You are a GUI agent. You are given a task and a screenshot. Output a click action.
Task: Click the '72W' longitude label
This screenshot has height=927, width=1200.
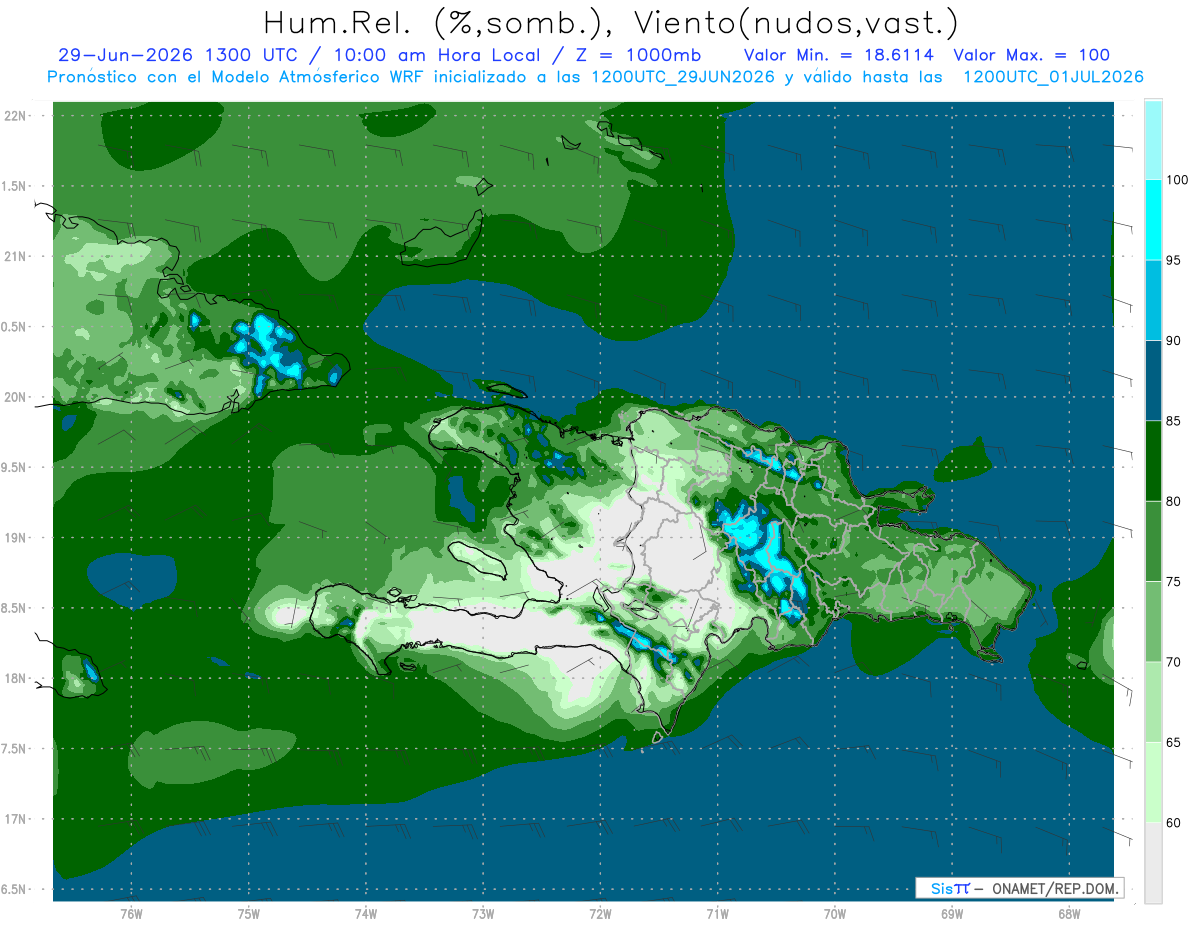[x=600, y=913]
